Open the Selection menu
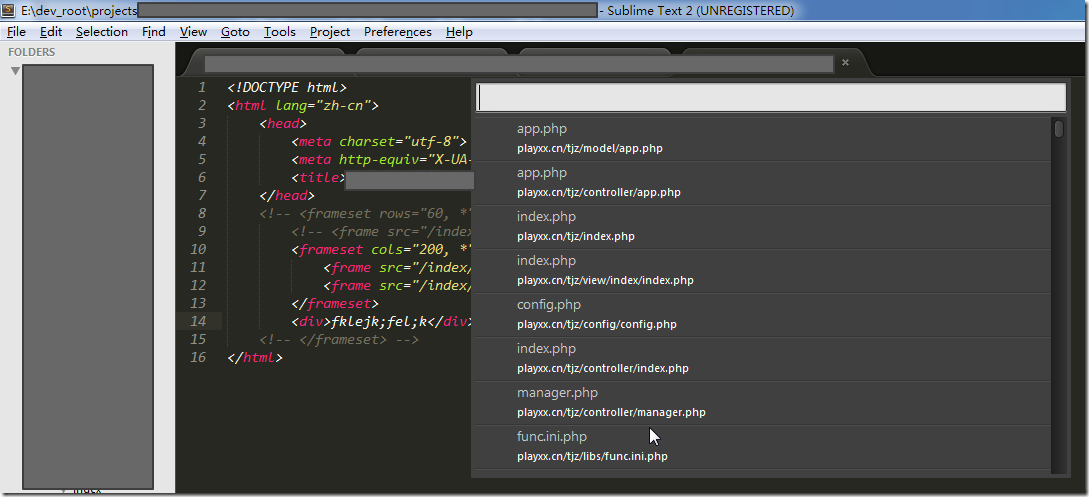The image size is (1089, 497). click(101, 32)
